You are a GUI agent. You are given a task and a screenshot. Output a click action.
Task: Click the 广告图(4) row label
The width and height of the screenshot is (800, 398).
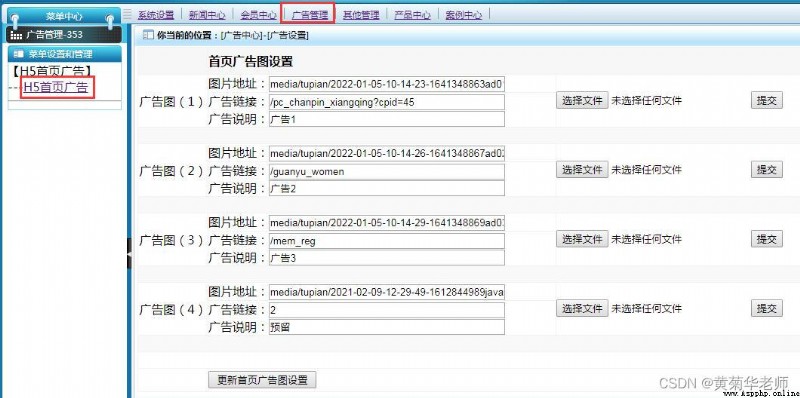[x=171, y=310]
